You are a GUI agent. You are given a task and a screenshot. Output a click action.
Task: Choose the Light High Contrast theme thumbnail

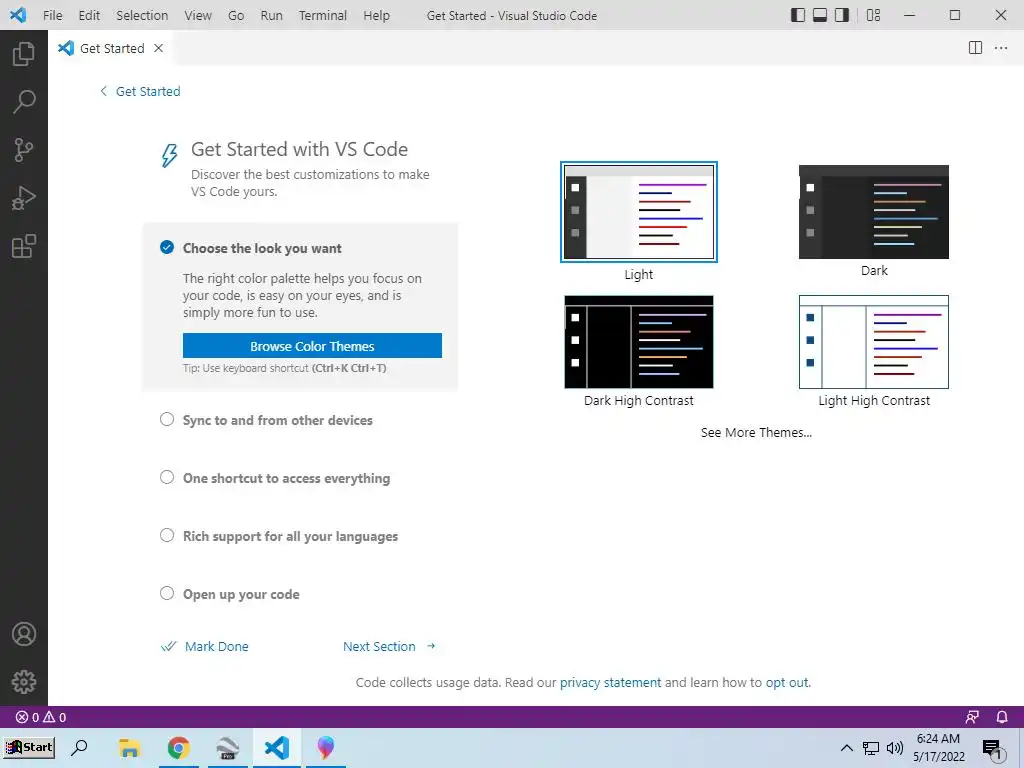point(874,342)
